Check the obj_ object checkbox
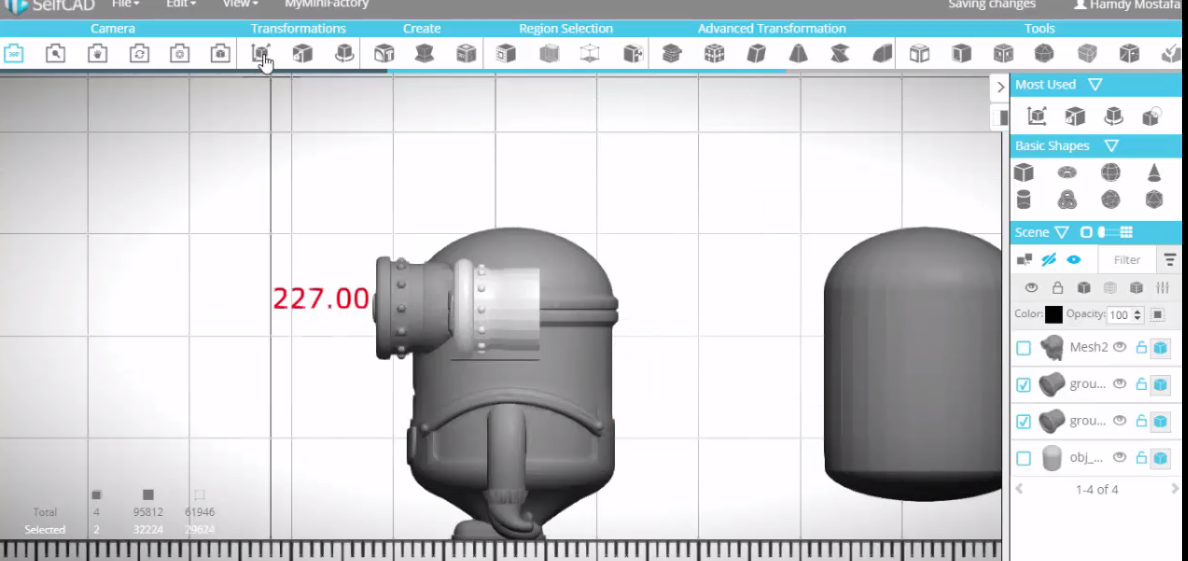Image resolution: width=1188 pixels, height=561 pixels. pyautogui.click(x=1024, y=459)
